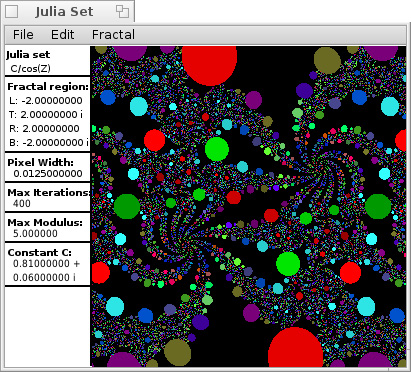Click the right bound value R: 2.00000000
The image size is (411, 372).
pos(44,129)
